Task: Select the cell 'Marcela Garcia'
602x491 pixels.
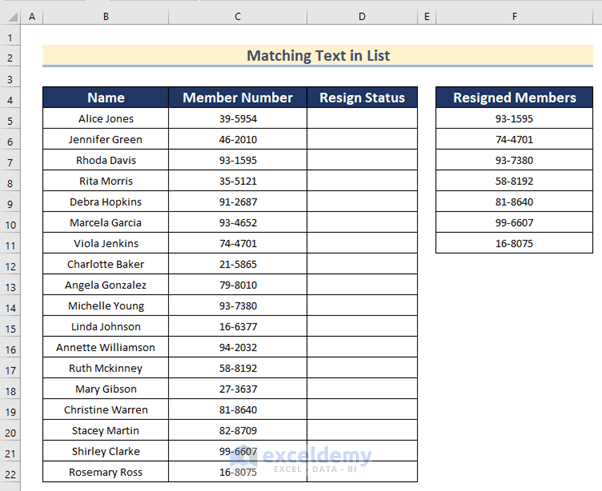Action: (x=106, y=222)
